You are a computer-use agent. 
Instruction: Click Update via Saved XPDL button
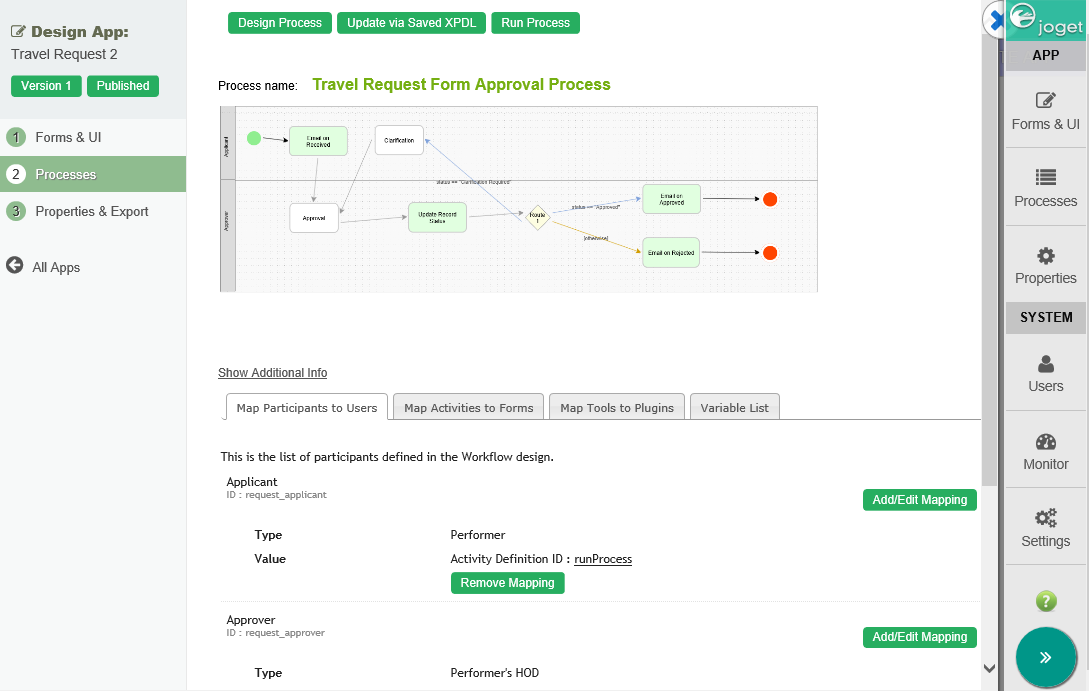(x=411, y=23)
